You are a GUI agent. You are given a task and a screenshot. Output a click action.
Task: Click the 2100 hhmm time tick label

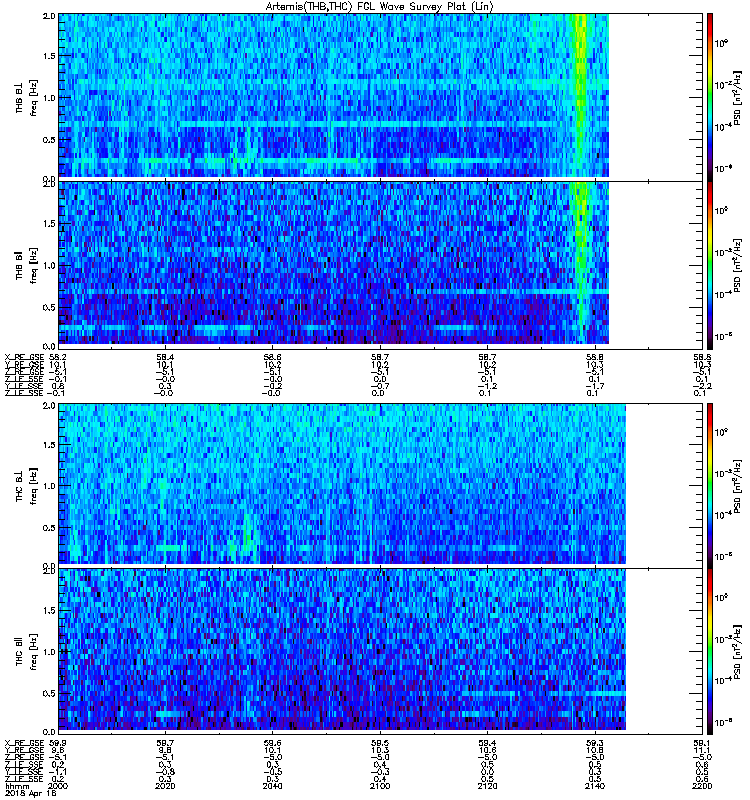pyautogui.click(x=380, y=786)
